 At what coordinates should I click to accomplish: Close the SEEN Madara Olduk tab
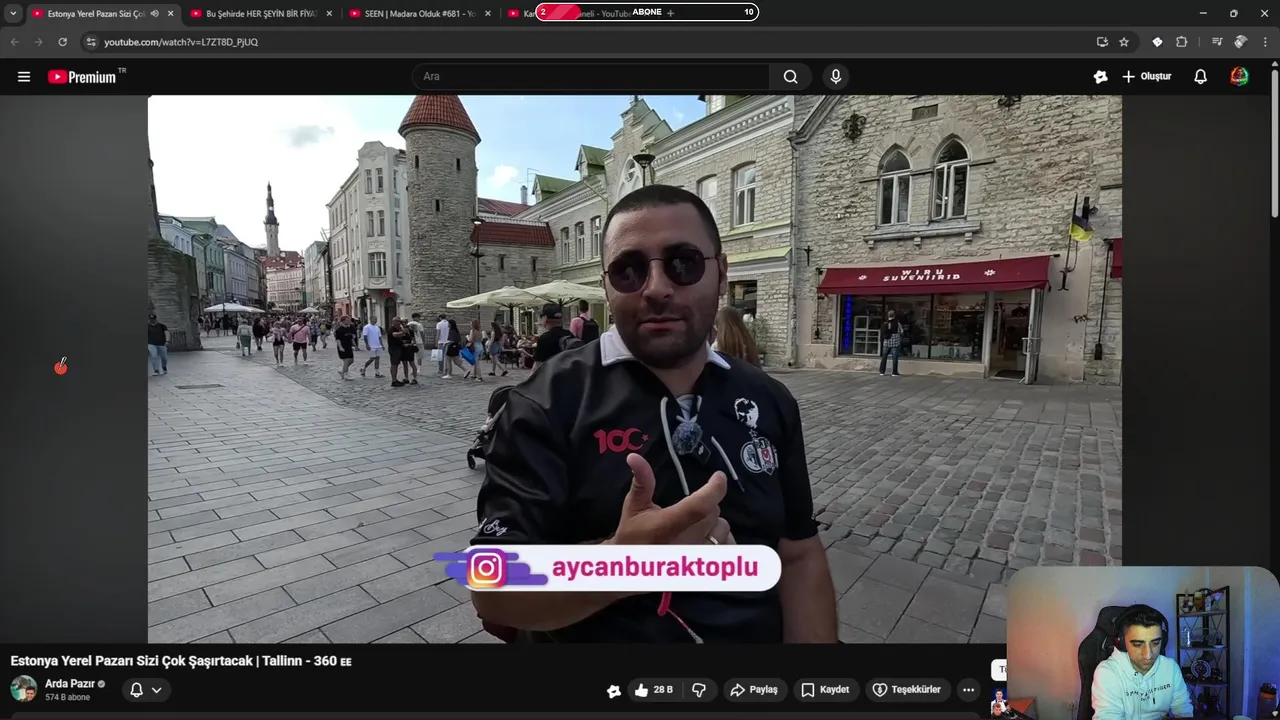tap(488, 14)
